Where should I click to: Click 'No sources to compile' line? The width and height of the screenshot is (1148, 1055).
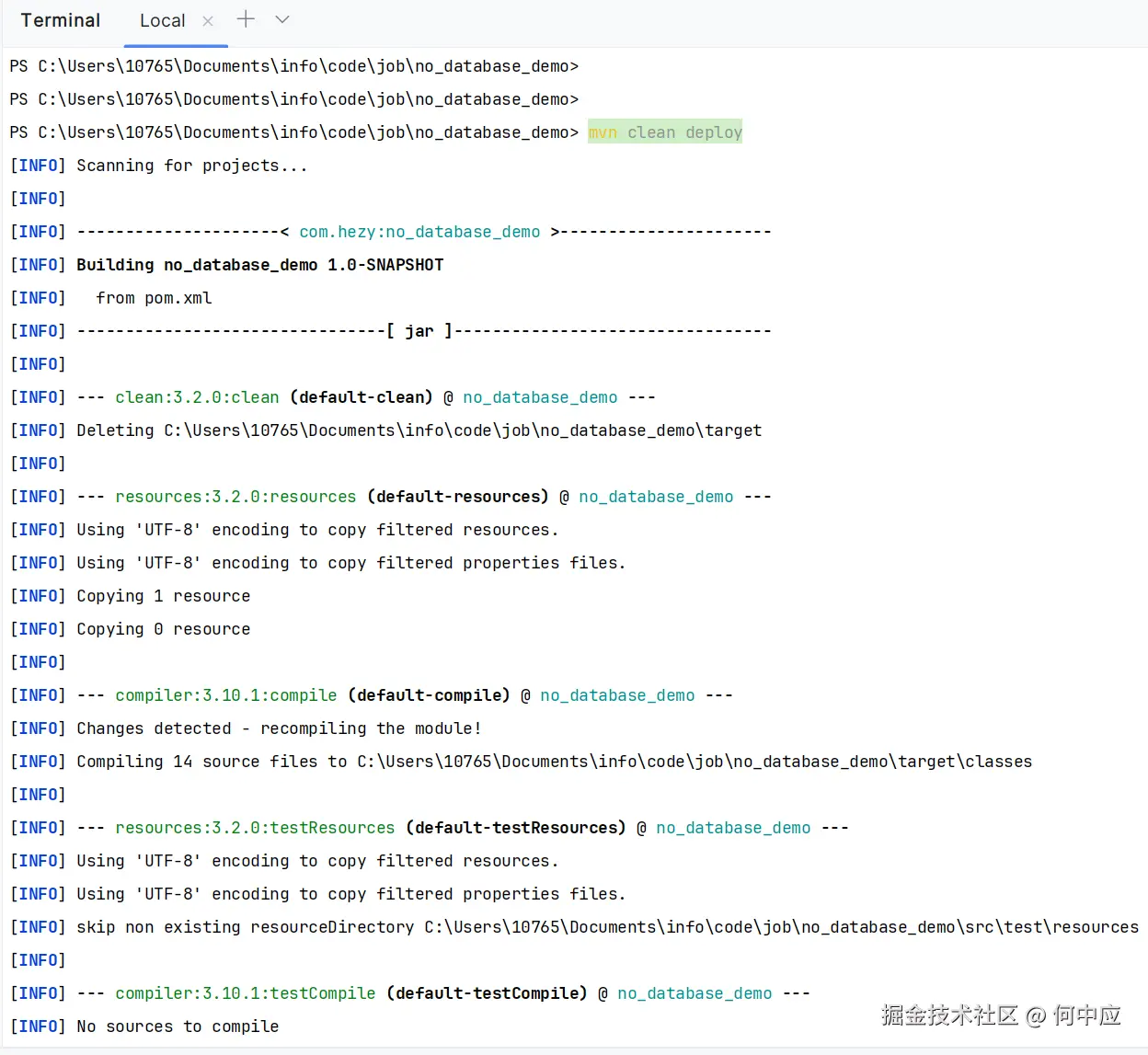point(178,1026)
